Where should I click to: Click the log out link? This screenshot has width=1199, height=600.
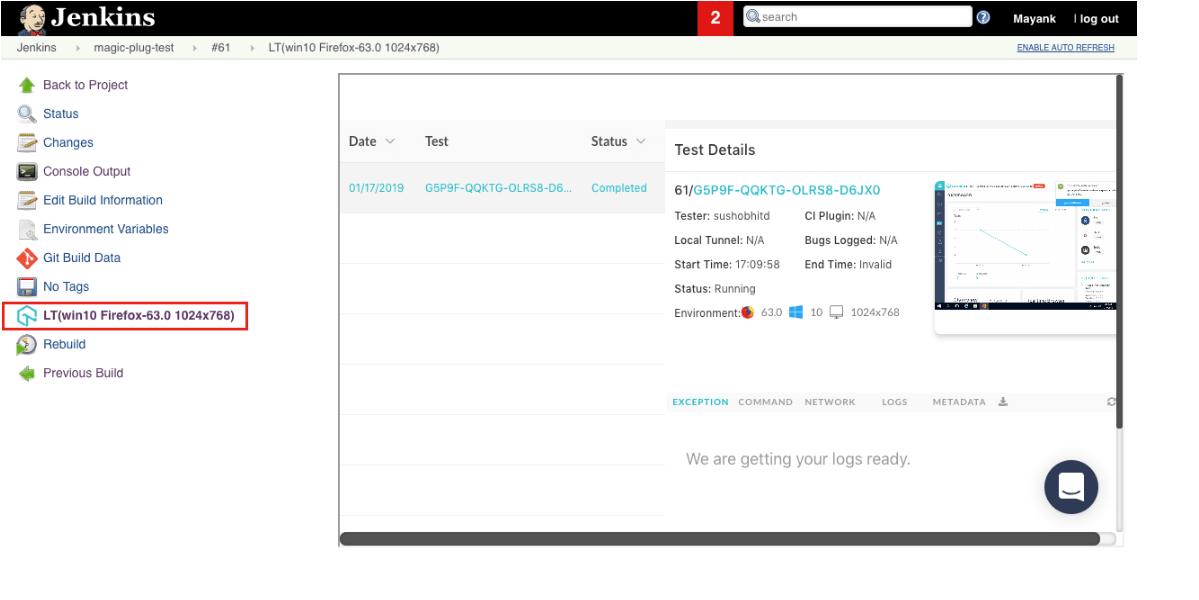pyautogui.click(x=1099, y=19)
